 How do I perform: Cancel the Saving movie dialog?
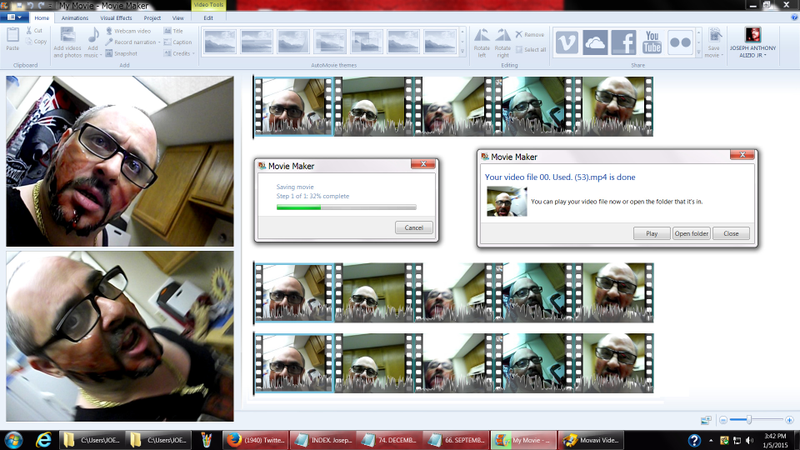point(414,228)
